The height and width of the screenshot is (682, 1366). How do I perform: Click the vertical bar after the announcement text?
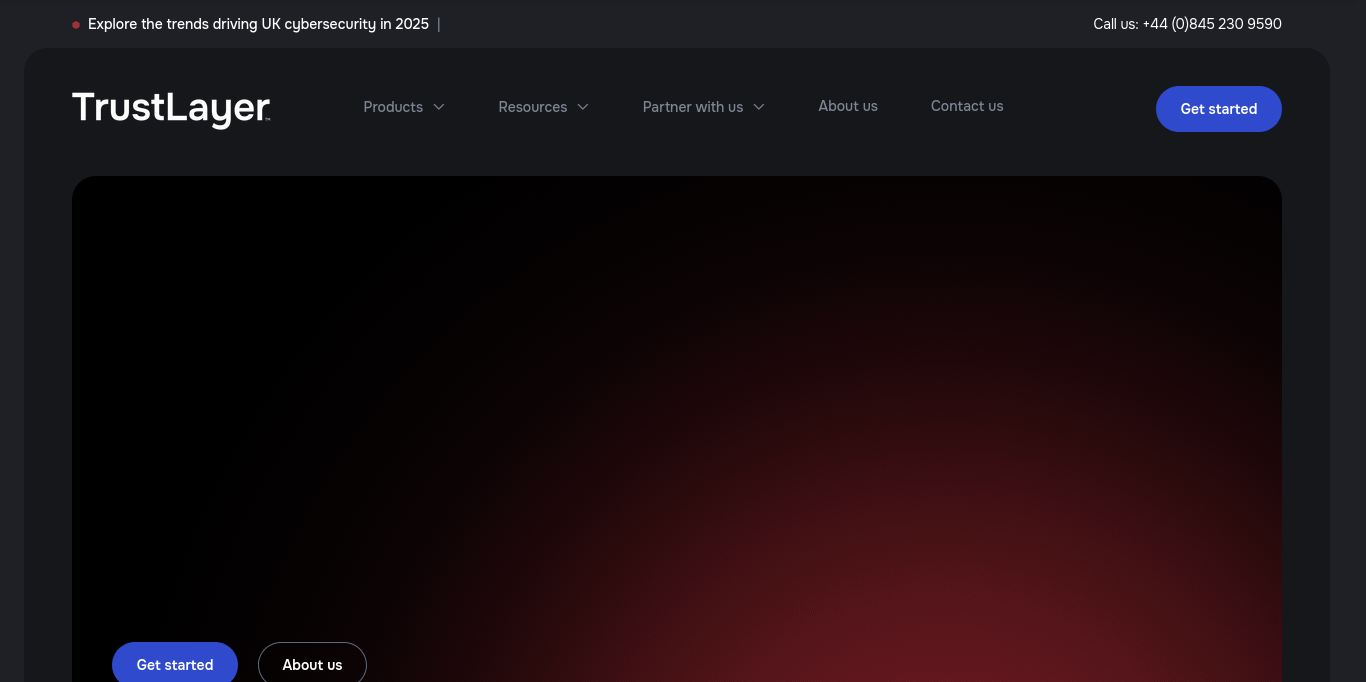[439, 24]
